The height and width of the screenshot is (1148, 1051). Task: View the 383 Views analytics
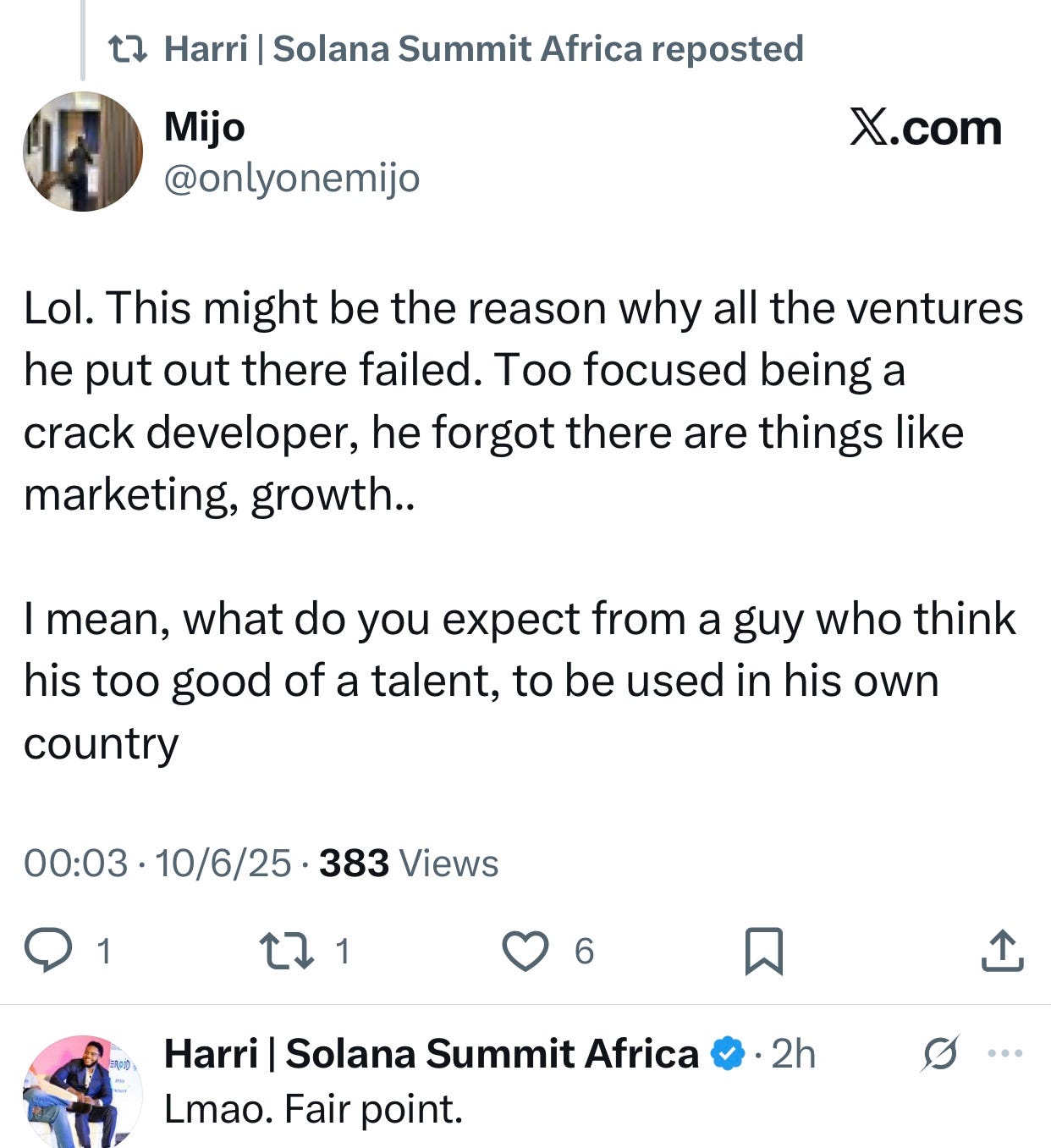pyautogui.click(x=409, y=864)
